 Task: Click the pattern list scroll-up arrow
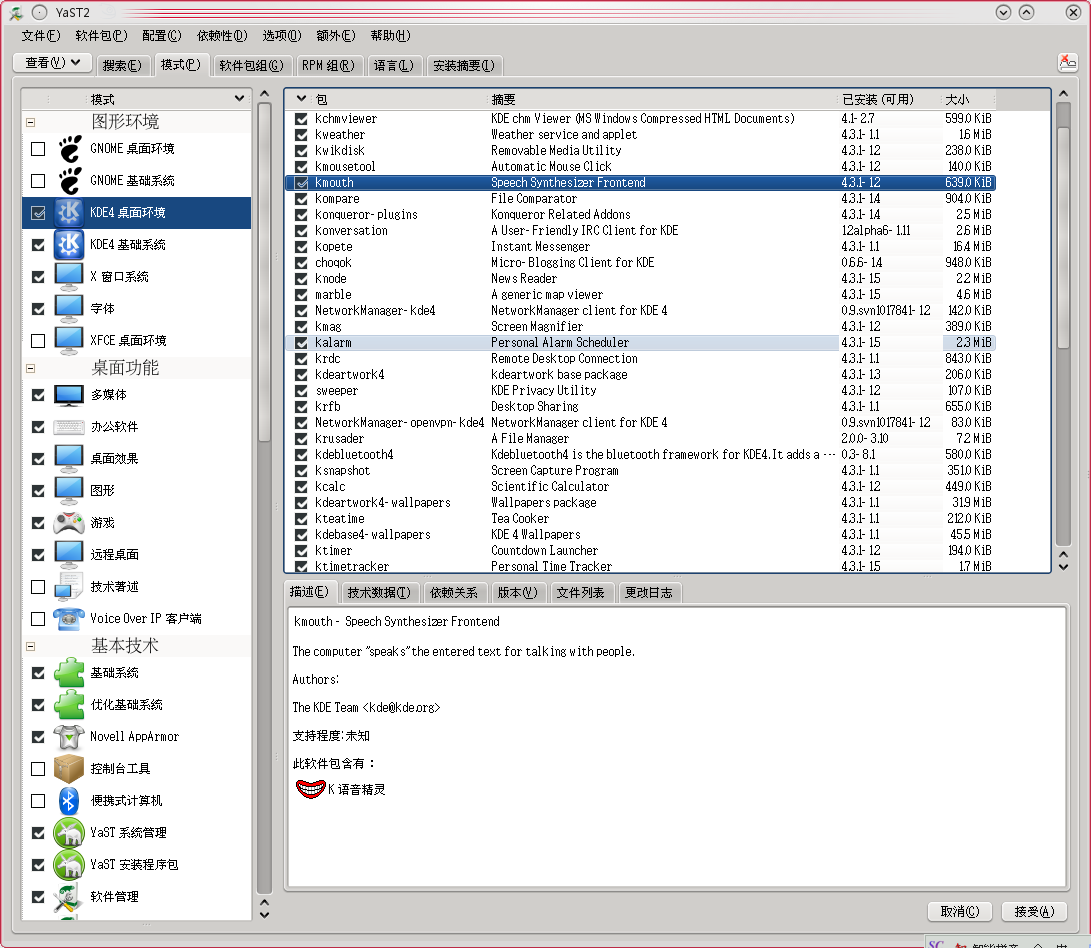[264, 94]
